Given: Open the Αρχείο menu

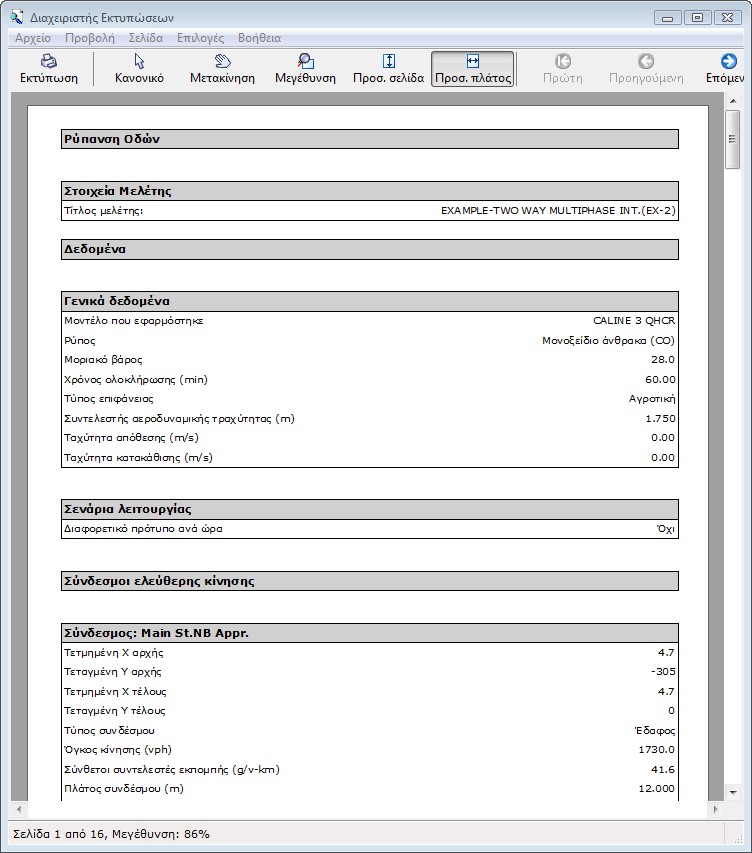Looking at the screenshot, I should coord(33,38).
